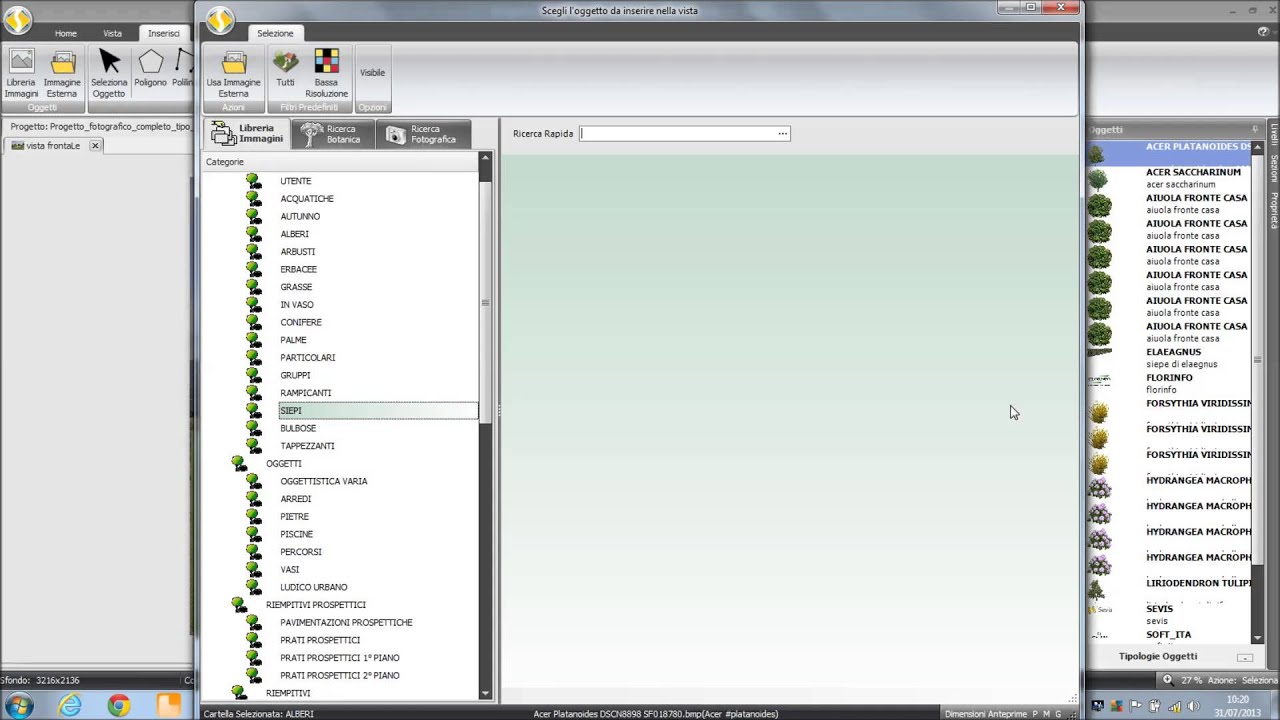
Task: Pin the Oggetti panel
Action: point(1254,130)
